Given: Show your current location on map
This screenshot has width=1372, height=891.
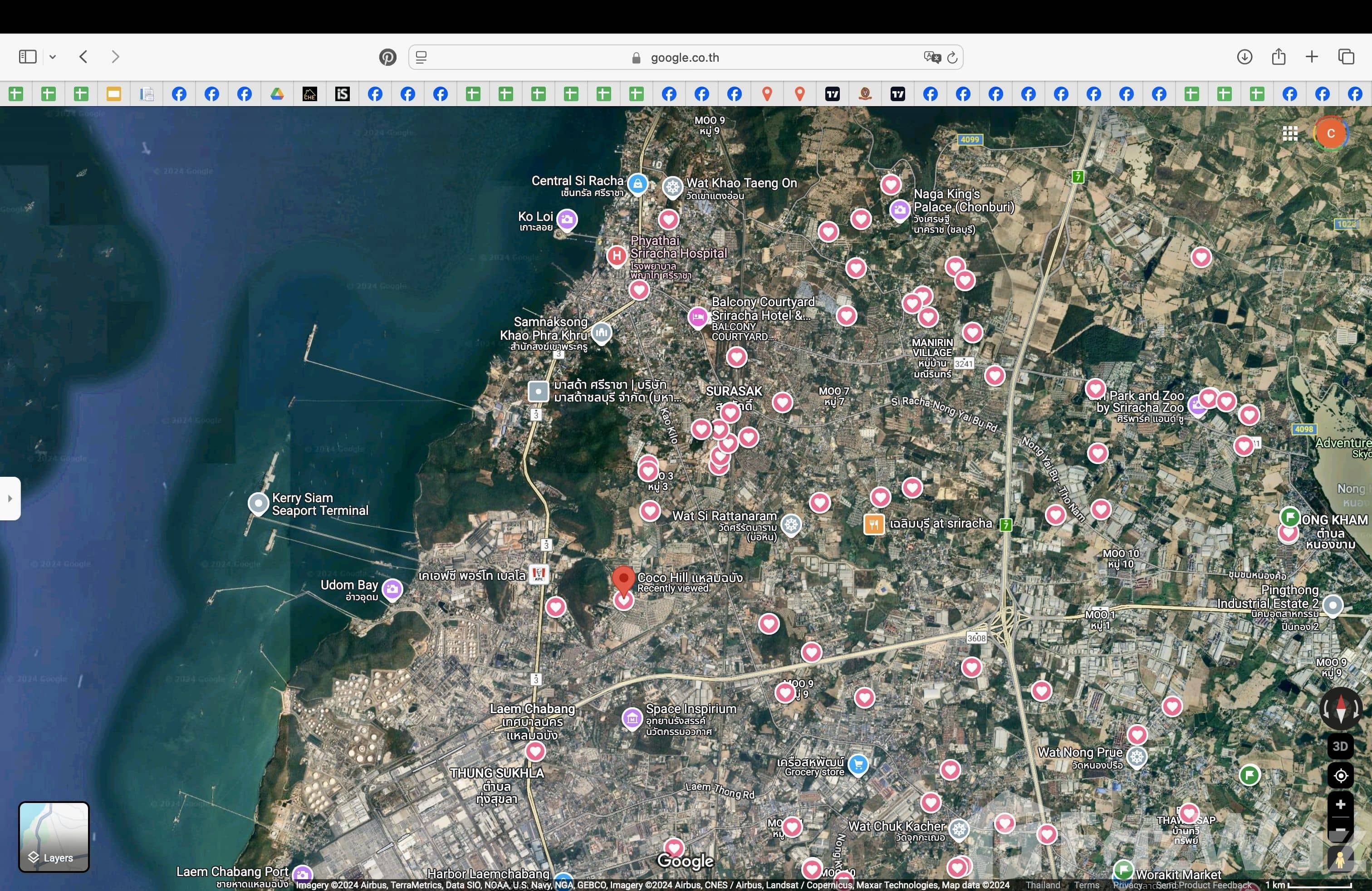Looking at the screenshot, I should (1340, 776).
